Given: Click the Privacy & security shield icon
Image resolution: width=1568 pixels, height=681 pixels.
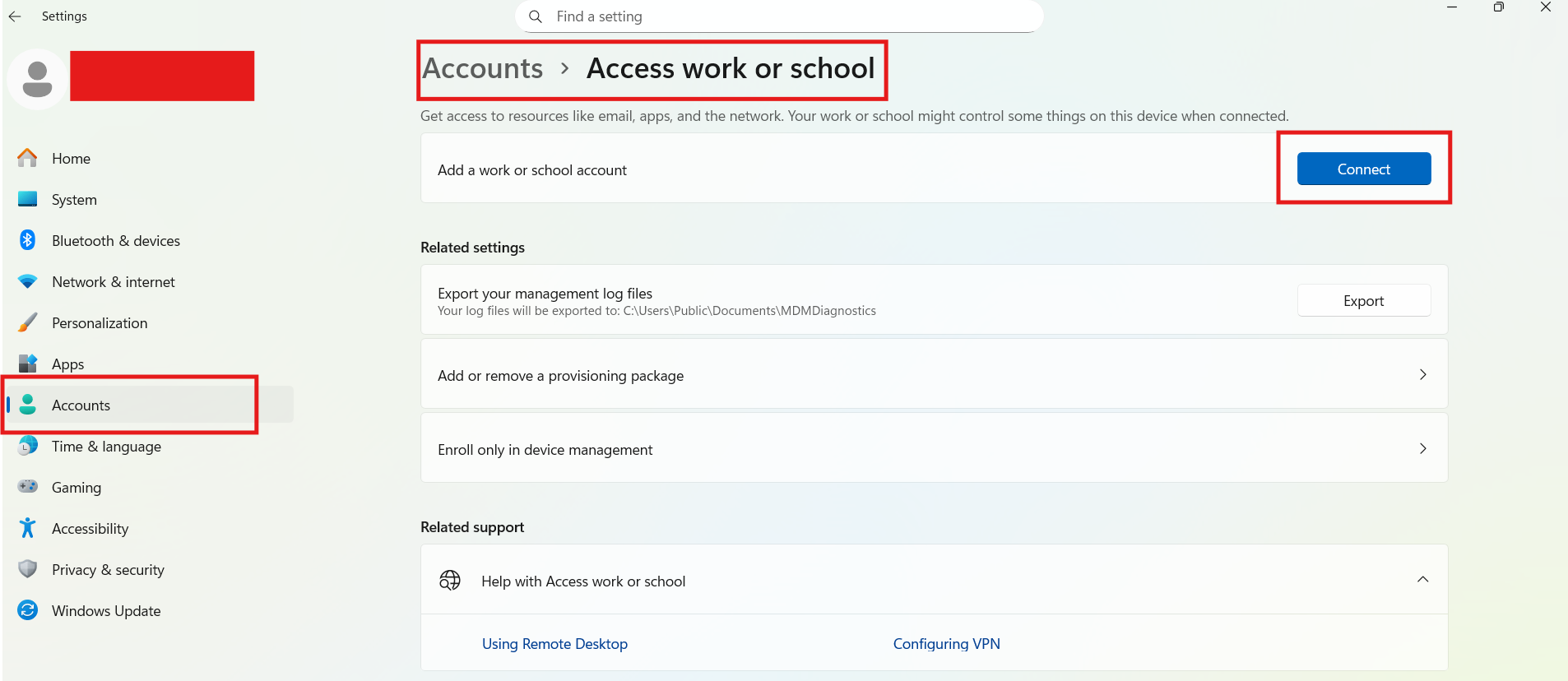Looking at the screenshot, I should tap(28, 569).
